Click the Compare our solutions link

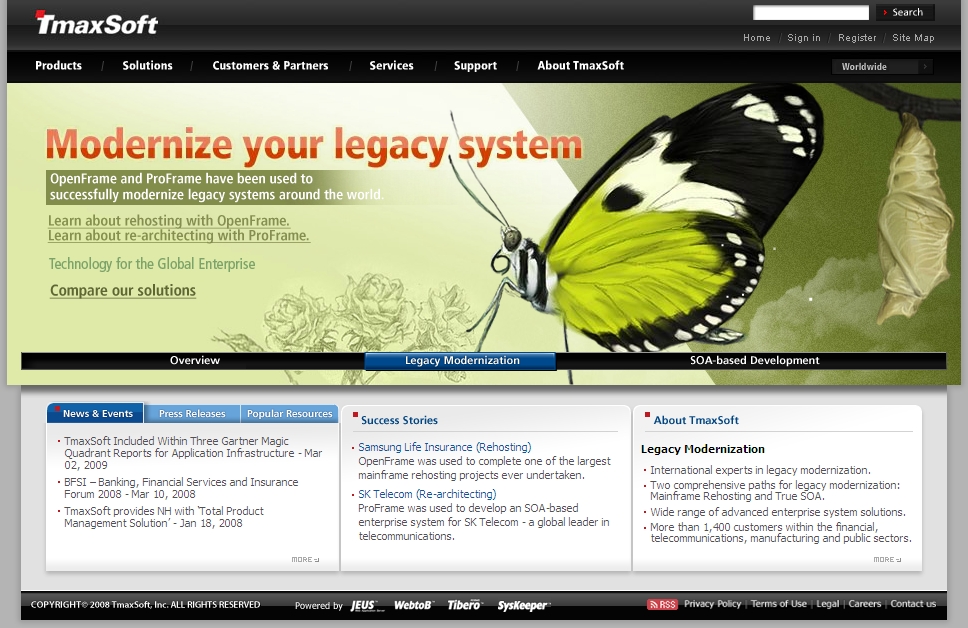(123, 290)
